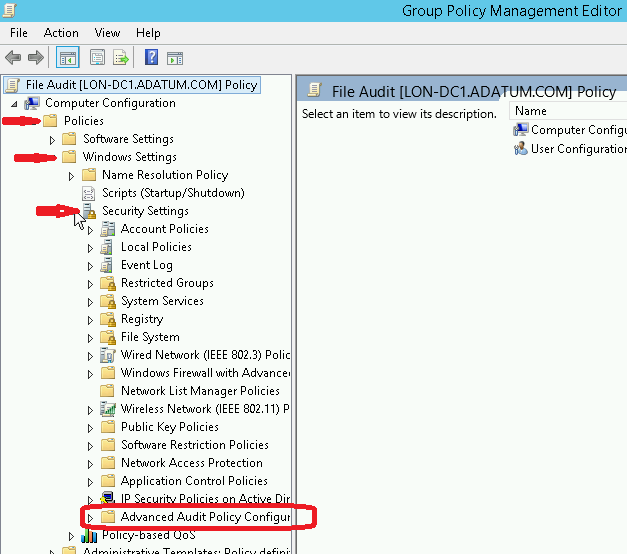This screenshot has width=627, height=554.
Task: Click the Computer Configuration tree icon
Action: click(32, 103)
